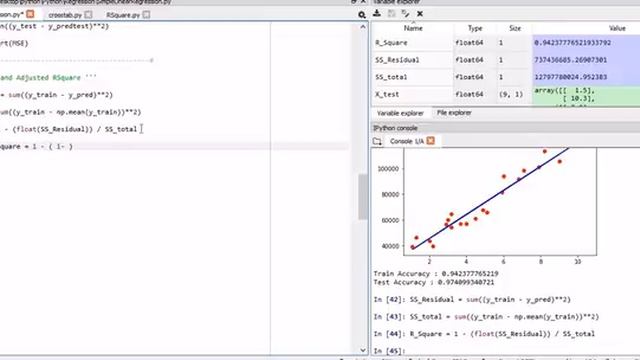Select the Variable explorer tab

tap(400, 113)
